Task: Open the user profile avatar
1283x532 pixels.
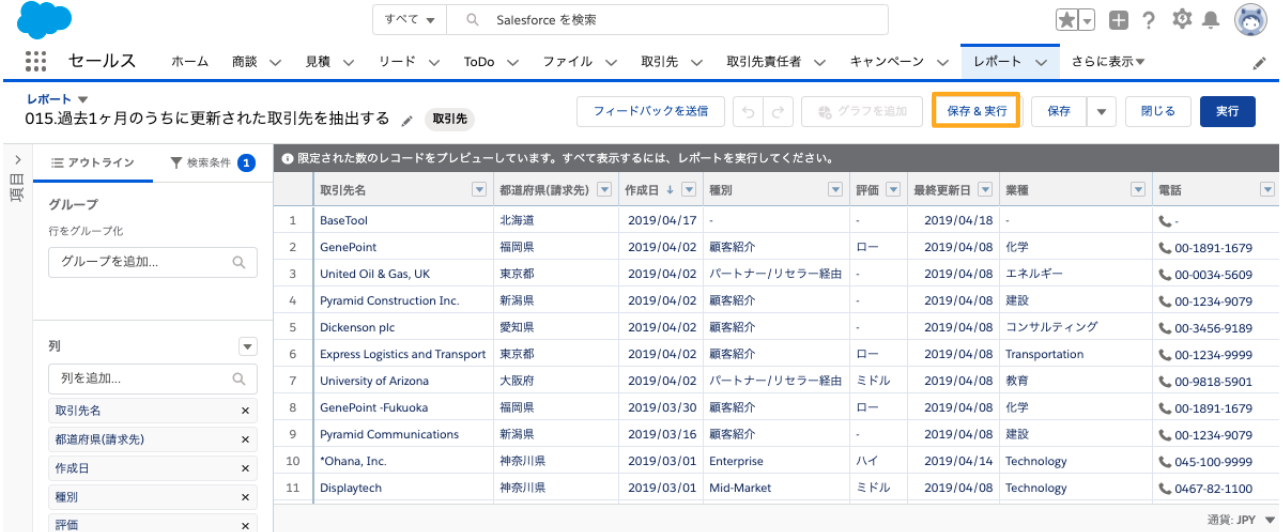Action: tap(1251, 20)
